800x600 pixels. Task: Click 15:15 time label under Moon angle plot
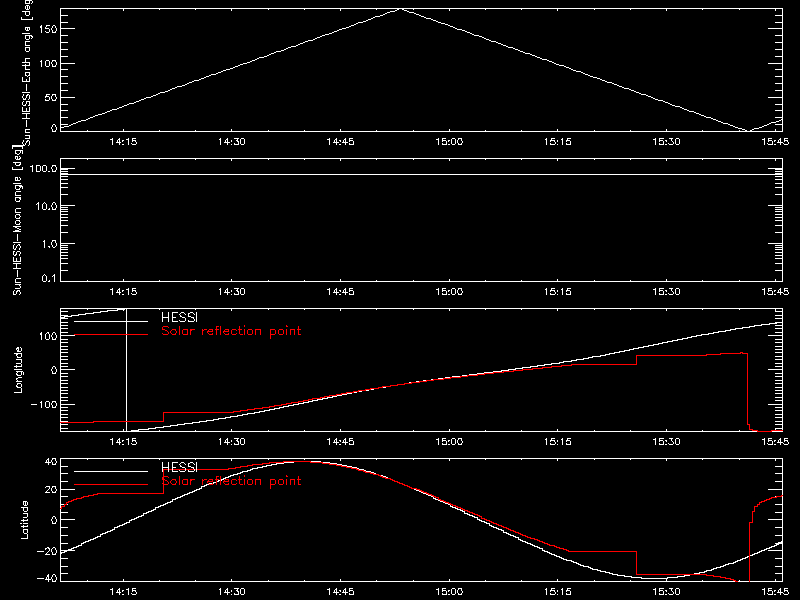(x=558, y=292)
